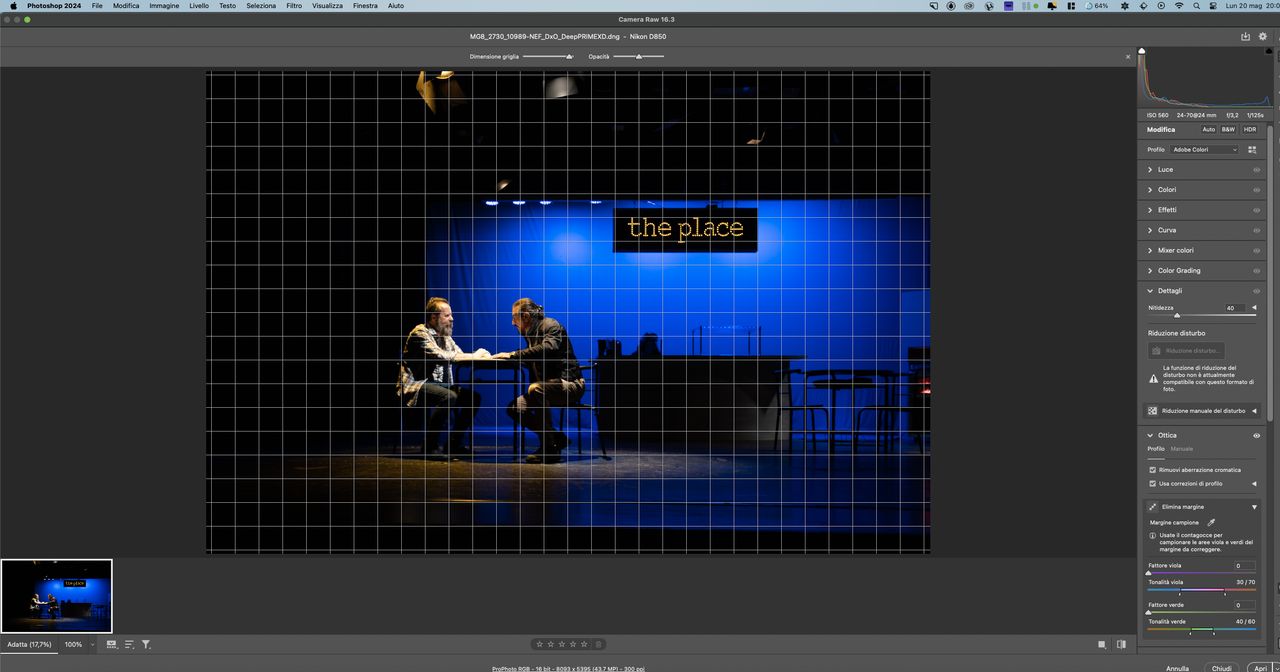Uncheck Rimuovi aberrazione cromatica
The height and width of the screenshot is (672, 1280).
(1153, 470)
